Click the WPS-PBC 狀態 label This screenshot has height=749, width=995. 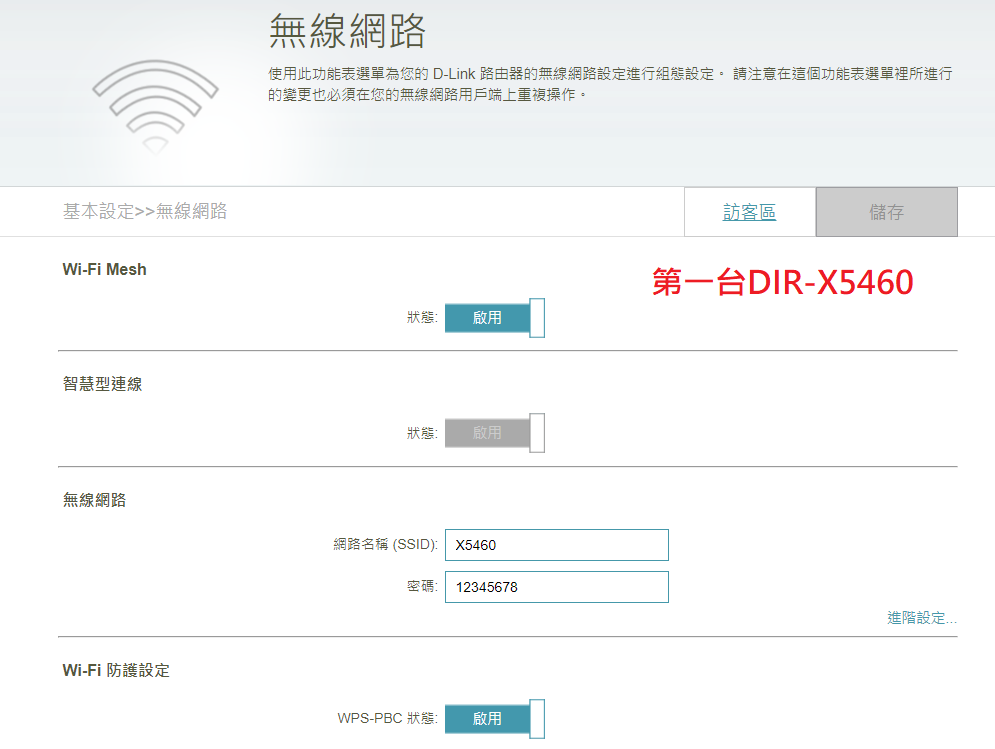387,718
